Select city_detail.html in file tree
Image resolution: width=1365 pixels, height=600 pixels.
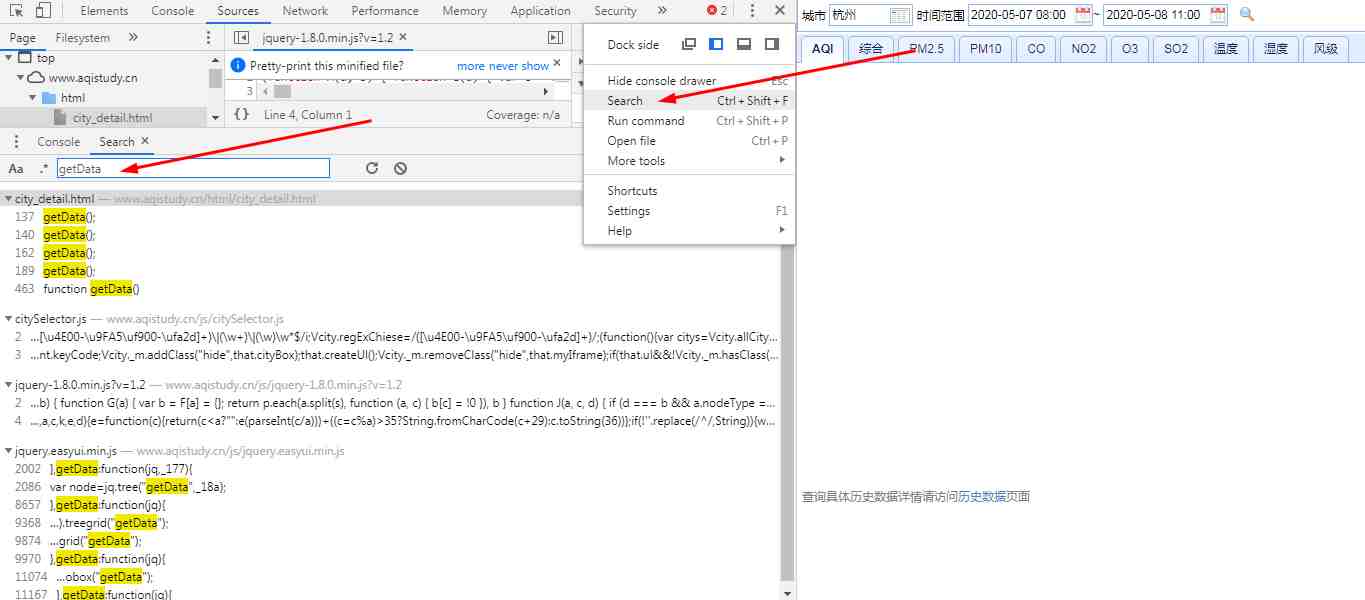(112, 118)
